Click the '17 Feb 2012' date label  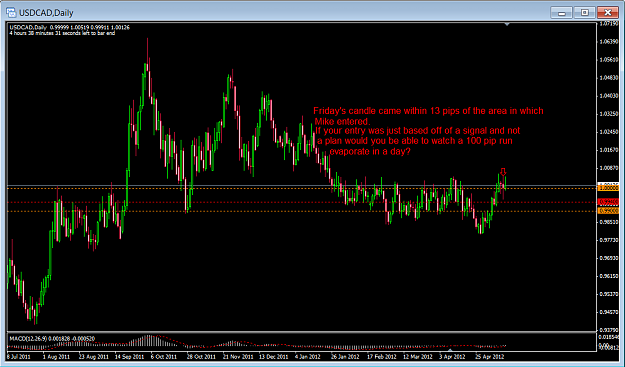click(x=381, y=357)
